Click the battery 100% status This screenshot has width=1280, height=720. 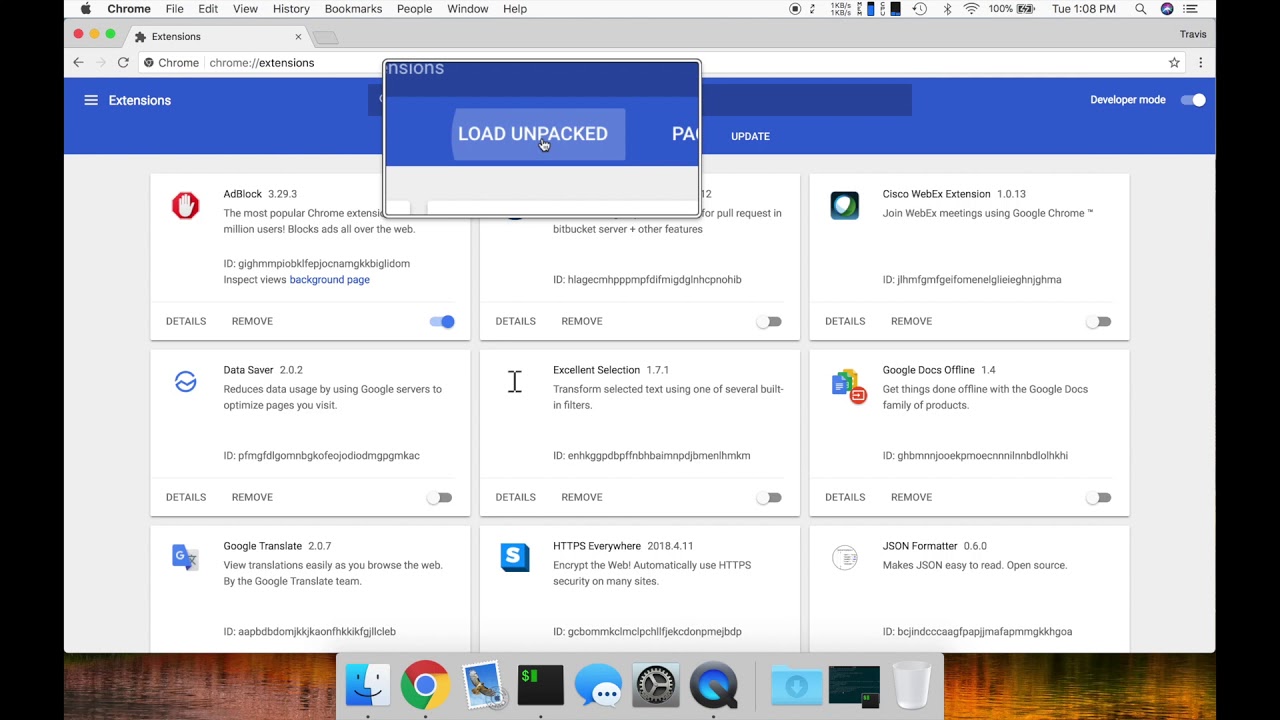tap(1011, 9)
